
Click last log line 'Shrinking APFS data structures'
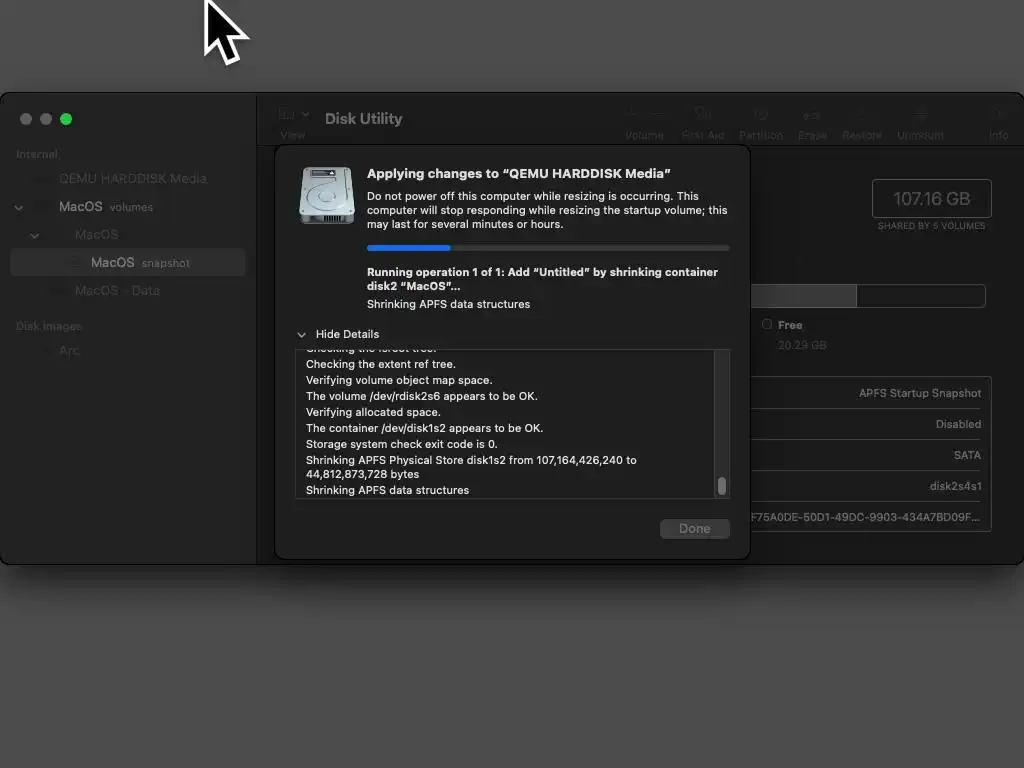[x=387, y=490]
